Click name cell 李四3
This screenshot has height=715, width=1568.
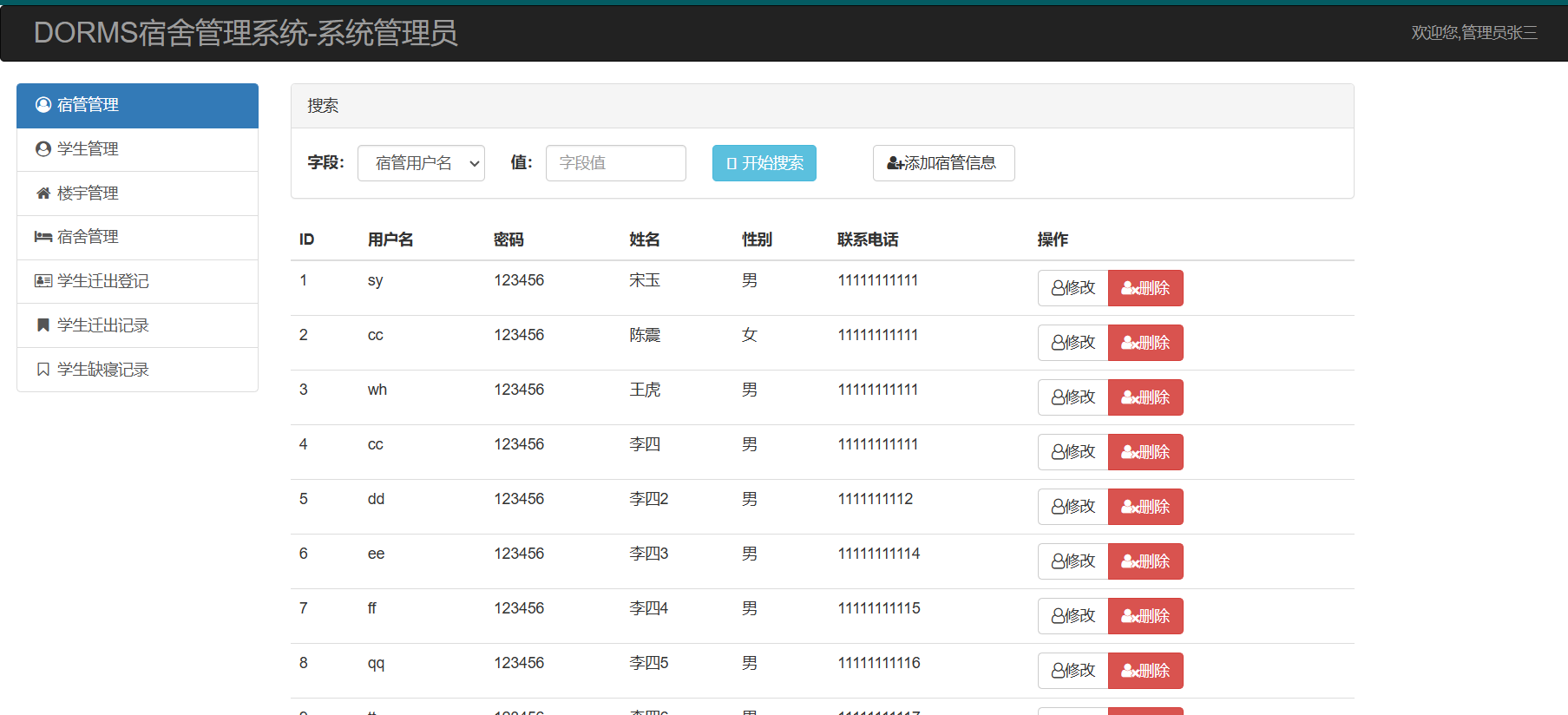(x=649, y=554)
